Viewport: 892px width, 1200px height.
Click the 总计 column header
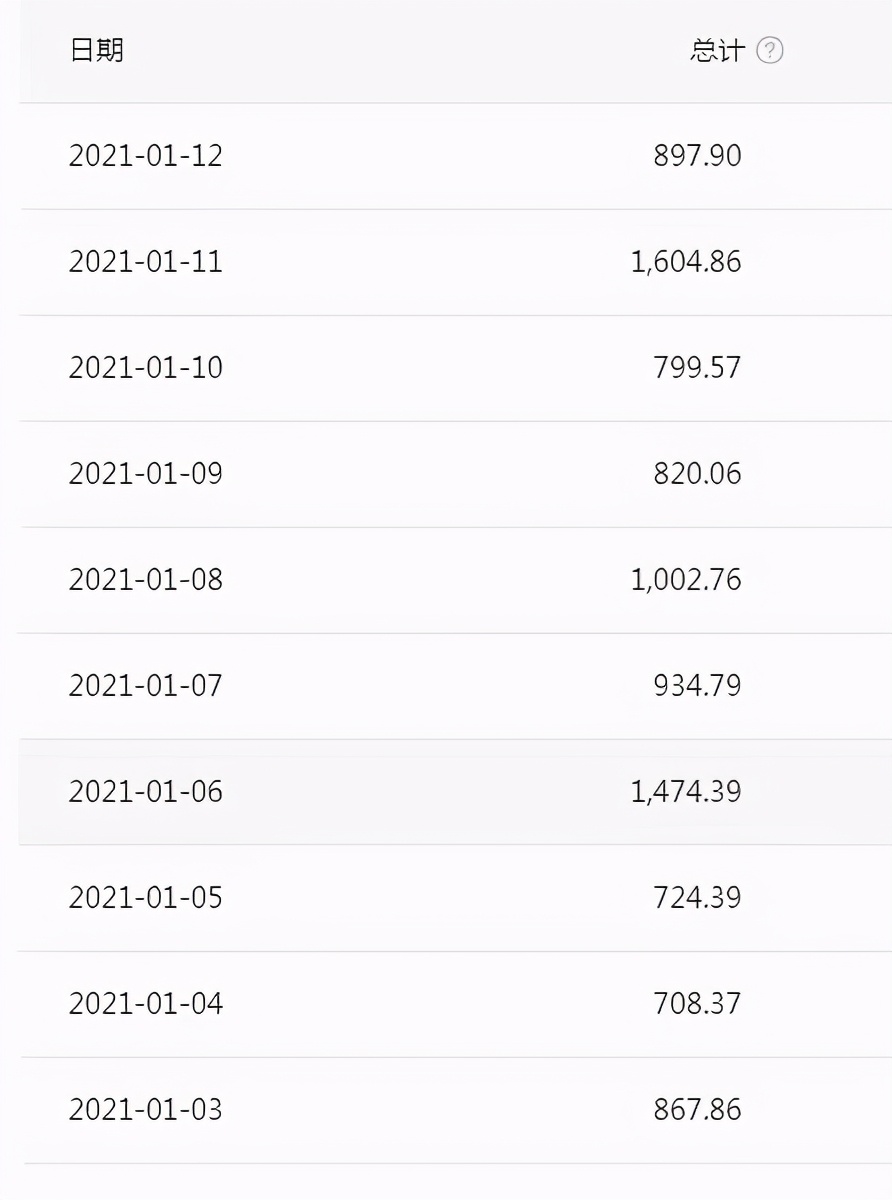717,50
